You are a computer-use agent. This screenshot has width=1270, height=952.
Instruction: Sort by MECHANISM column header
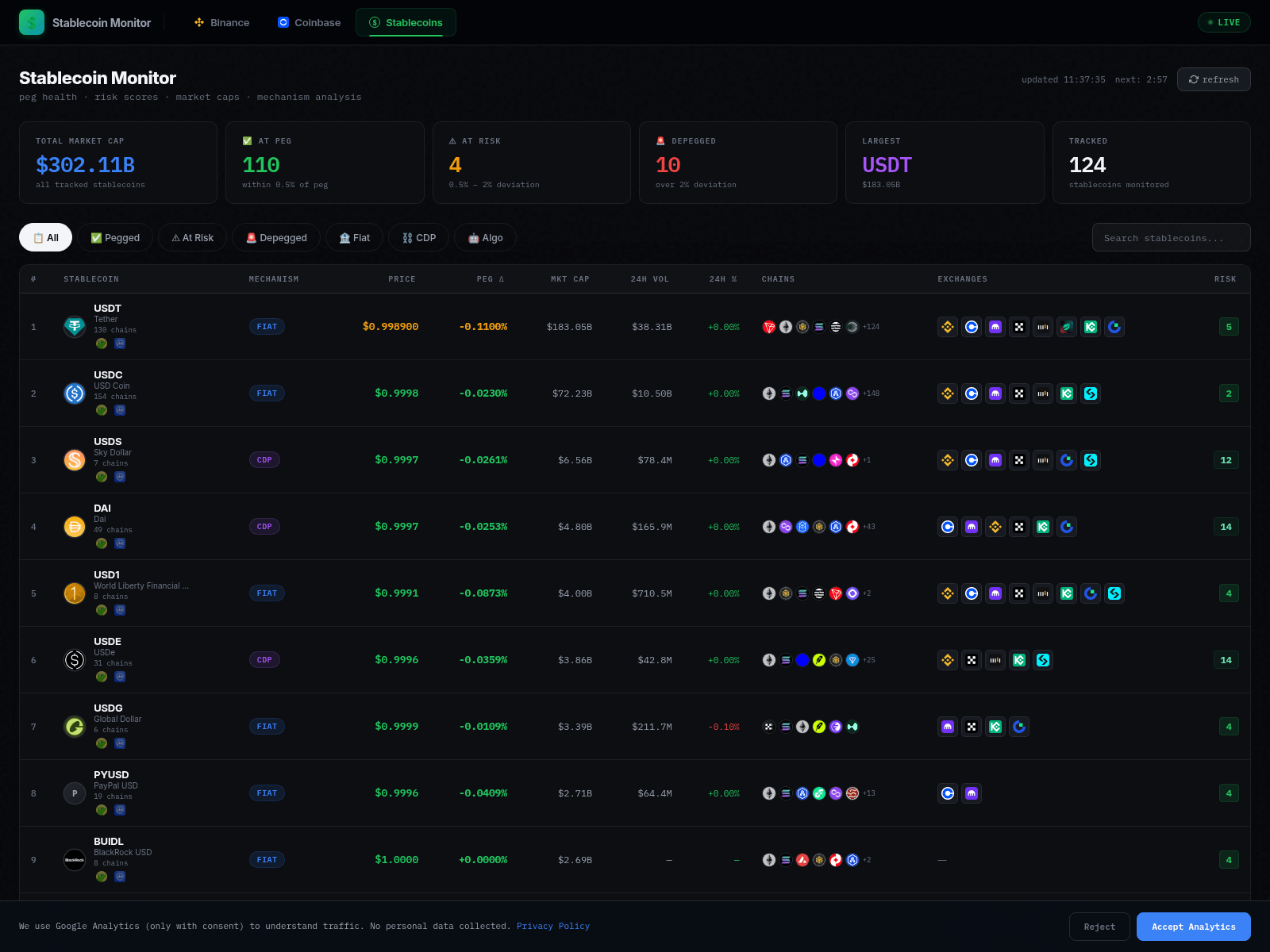274,279
